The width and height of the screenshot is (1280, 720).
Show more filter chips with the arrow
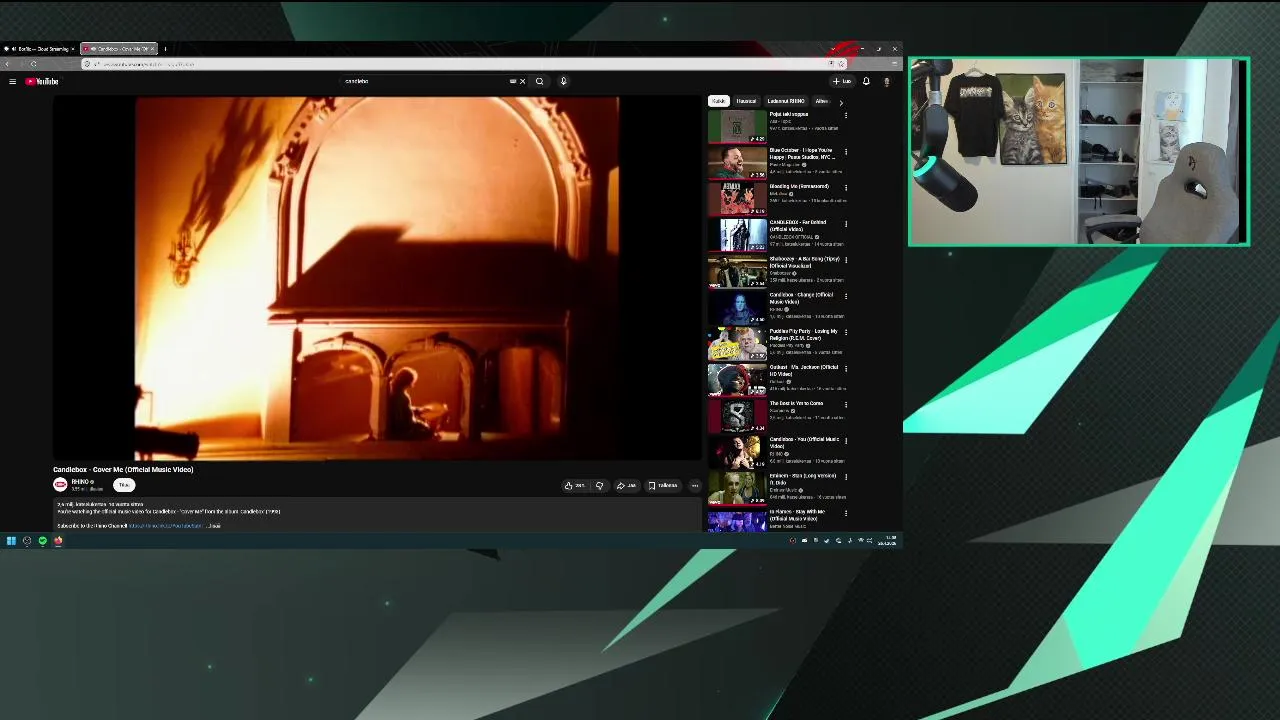pyautogui.click(x=840, y=102)
